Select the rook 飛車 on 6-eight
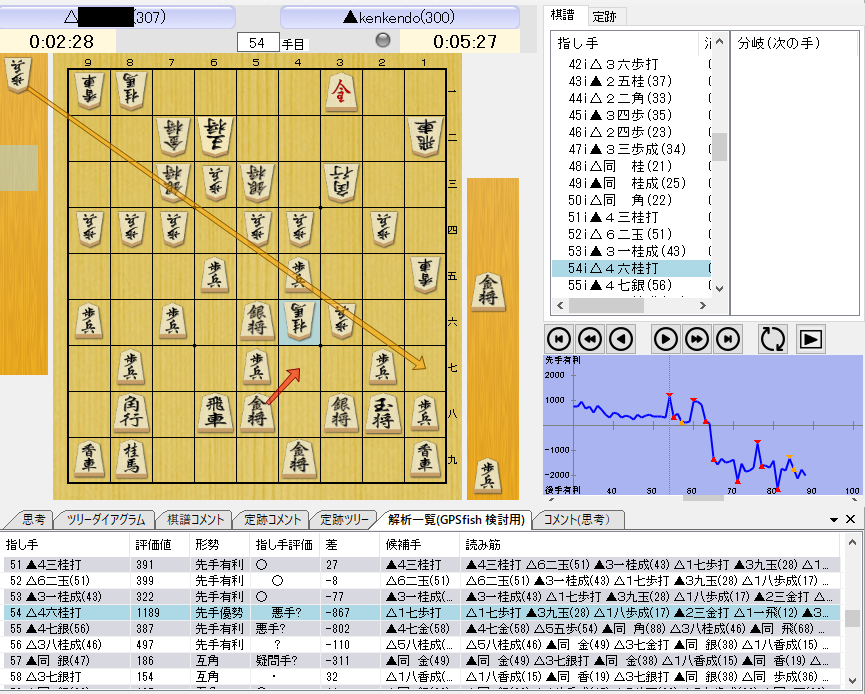Viewport: 865px width, 694px height. pos(215,414)
